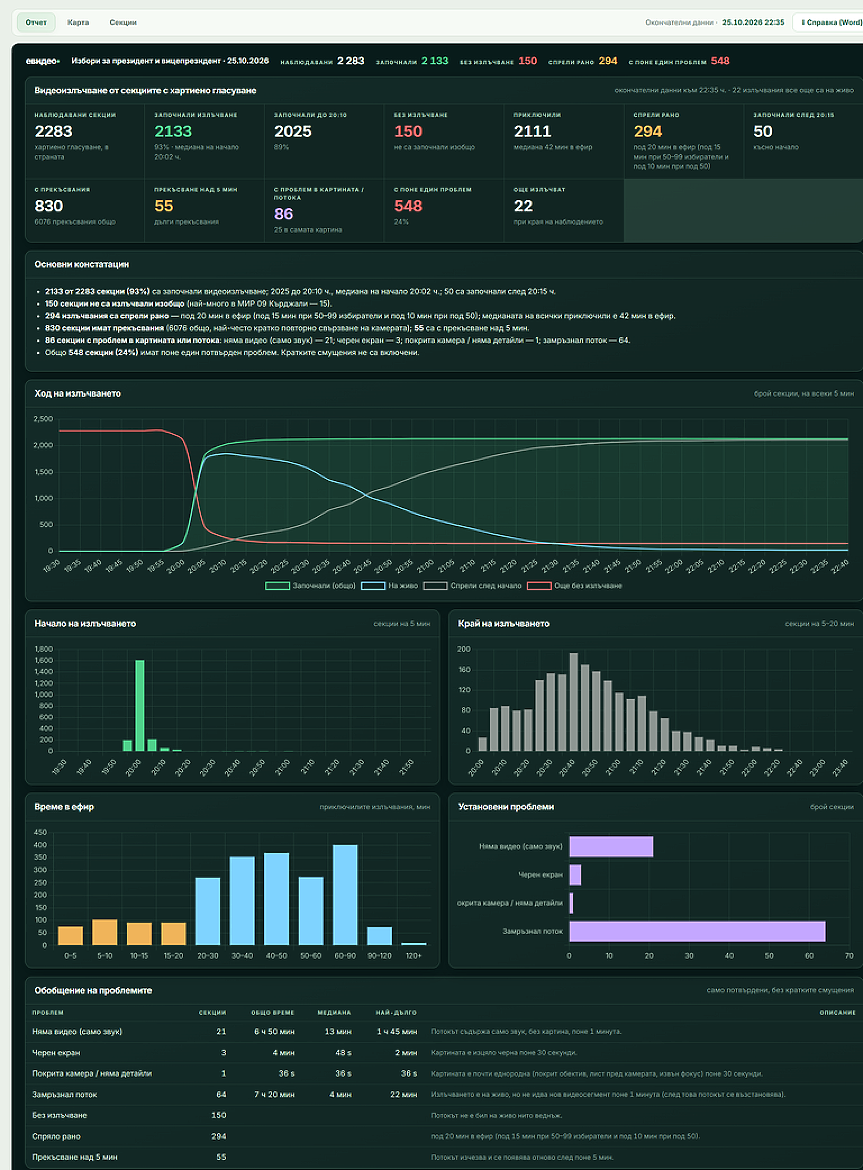Open the Започнали излъчване 2133 stat card

pyautogui.click(x=204, y=141)
